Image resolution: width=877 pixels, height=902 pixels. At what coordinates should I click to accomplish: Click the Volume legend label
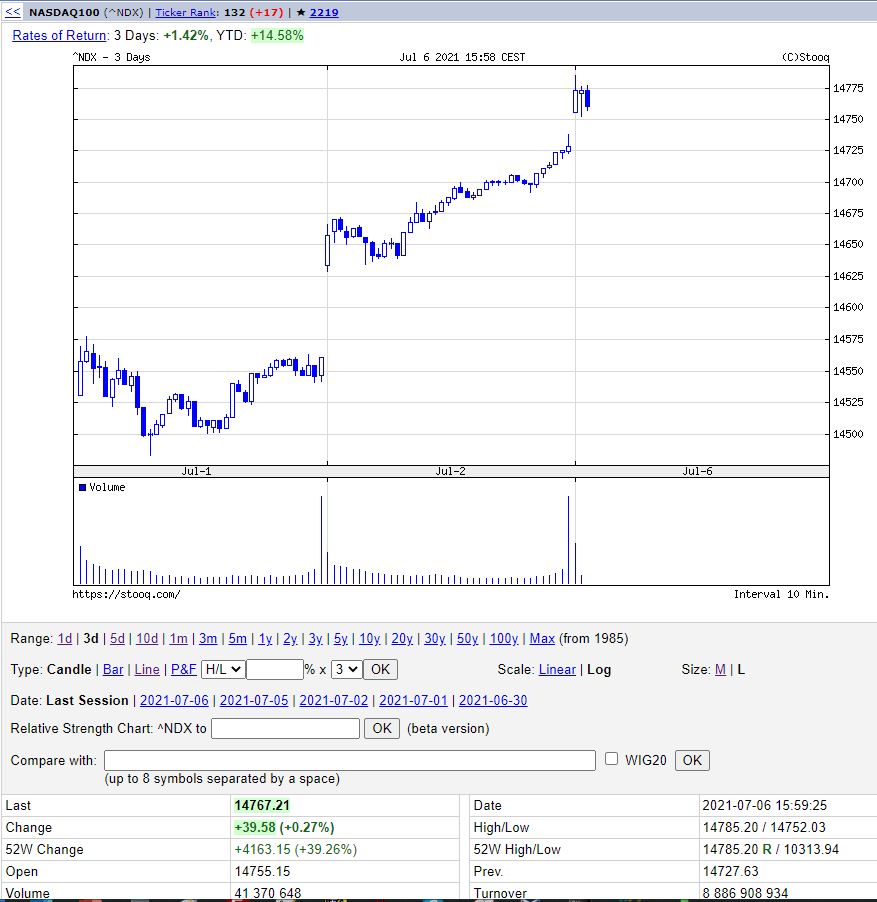(107, 487)
